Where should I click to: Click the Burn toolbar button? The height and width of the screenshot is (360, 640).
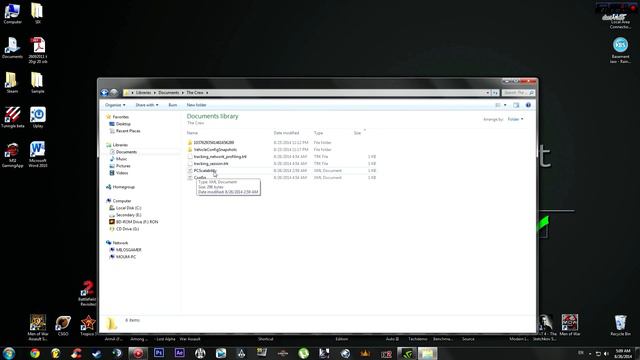tap(173, 105)
